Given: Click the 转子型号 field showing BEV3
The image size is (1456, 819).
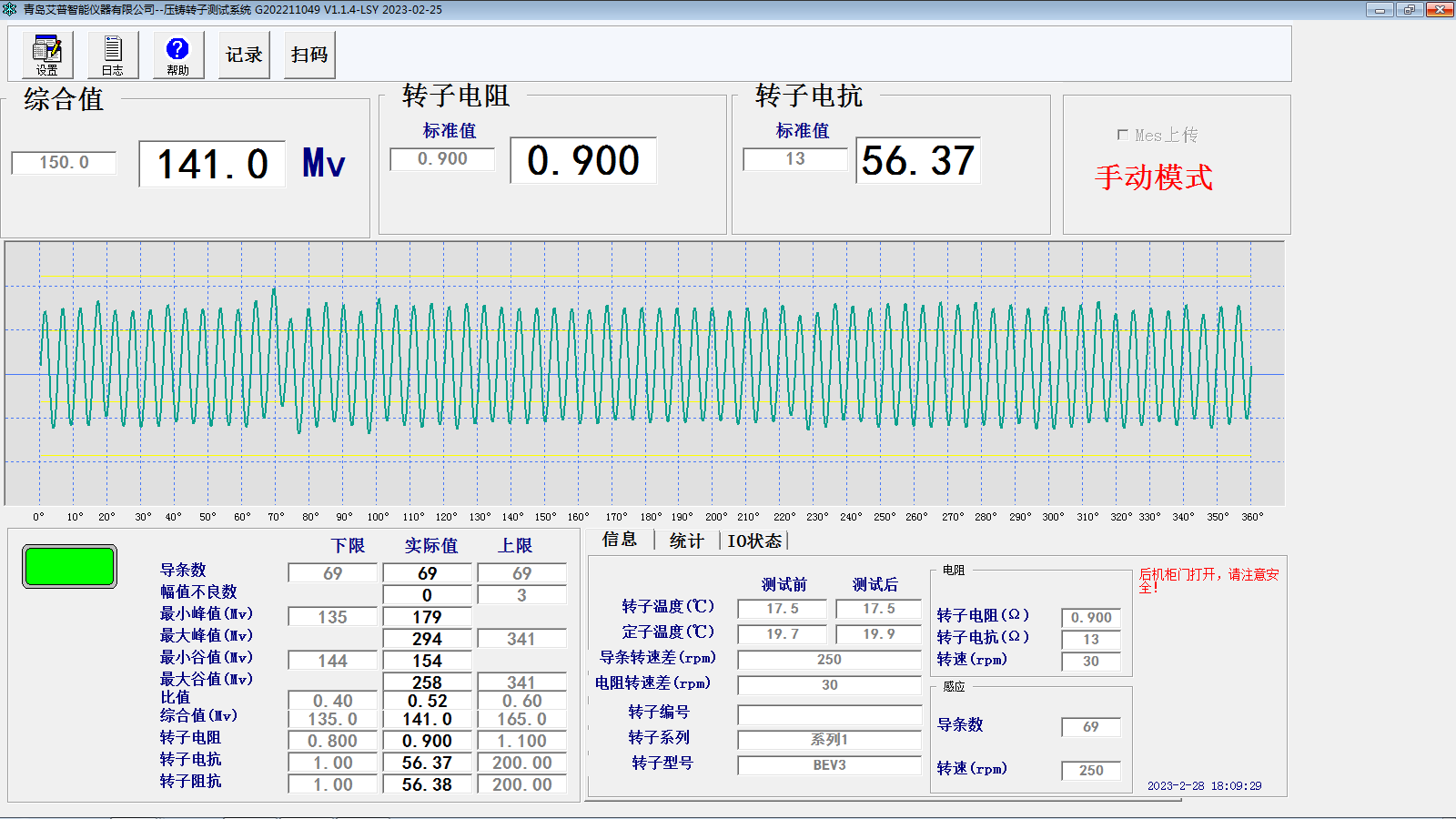Looking at the screenshot, I should tap(829, 764).
